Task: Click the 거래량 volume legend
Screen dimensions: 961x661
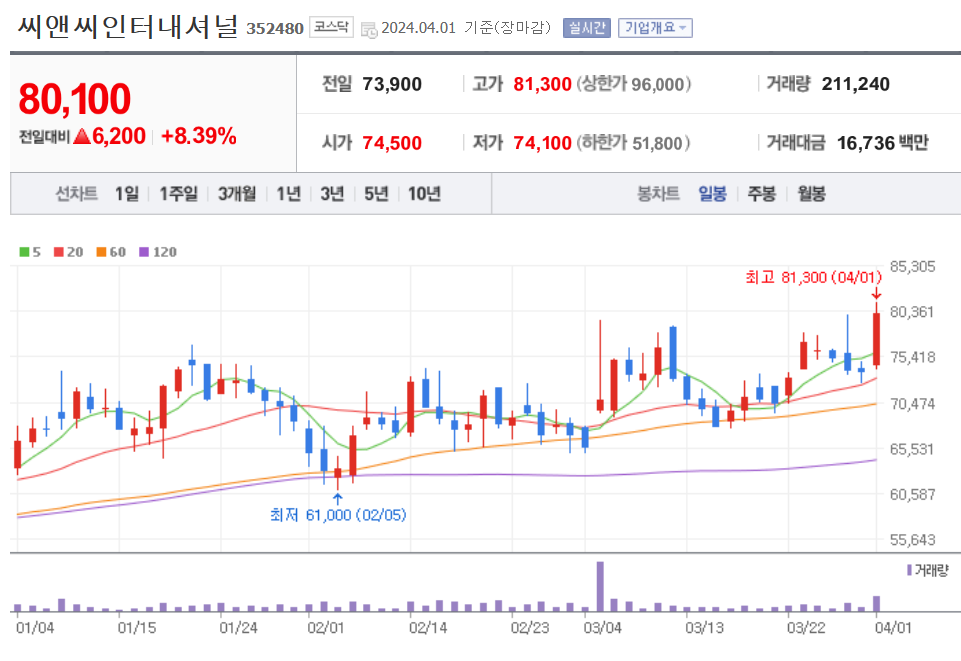Action: [927, 570]
